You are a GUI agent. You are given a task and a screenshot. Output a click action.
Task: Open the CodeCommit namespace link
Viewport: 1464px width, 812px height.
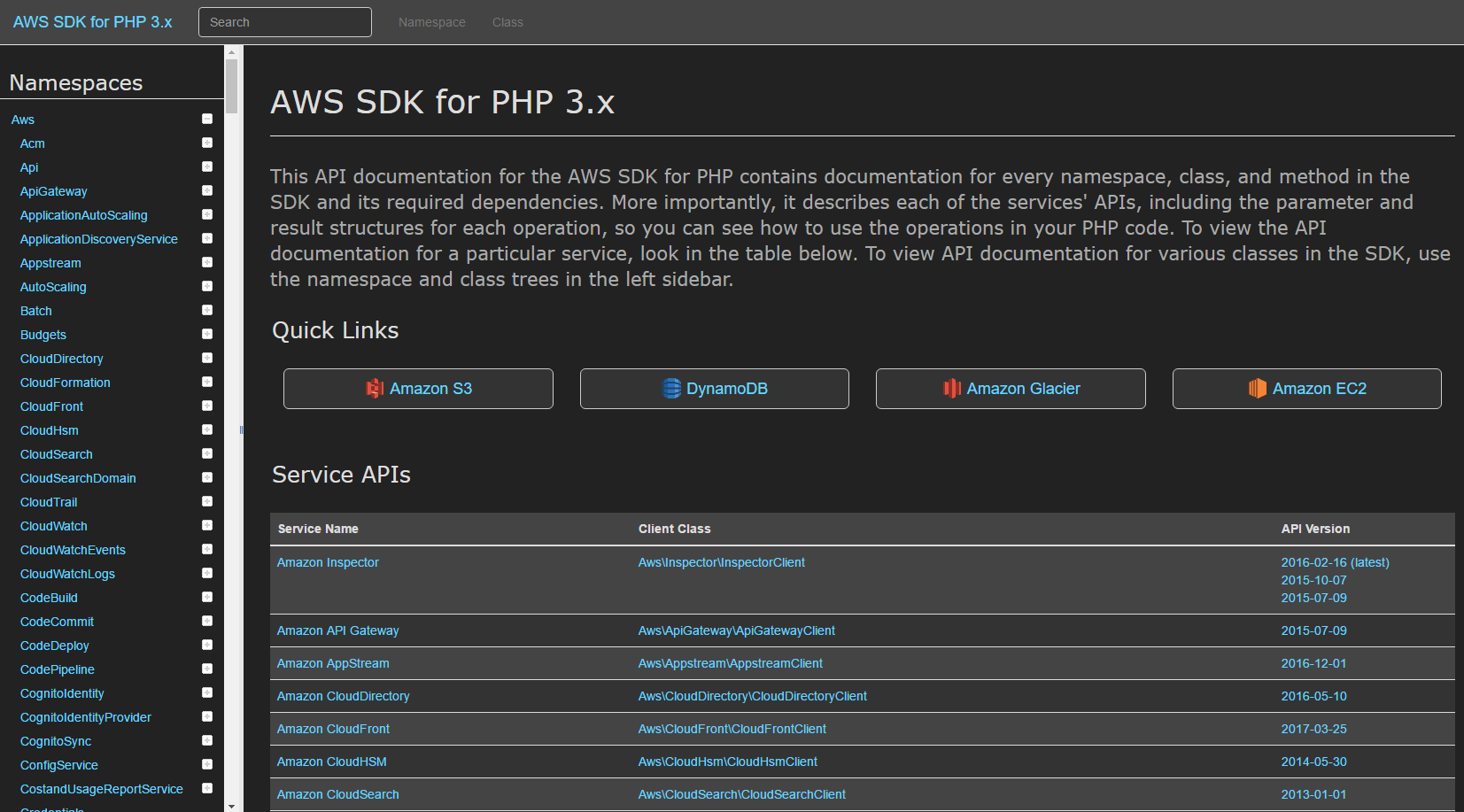57,622
